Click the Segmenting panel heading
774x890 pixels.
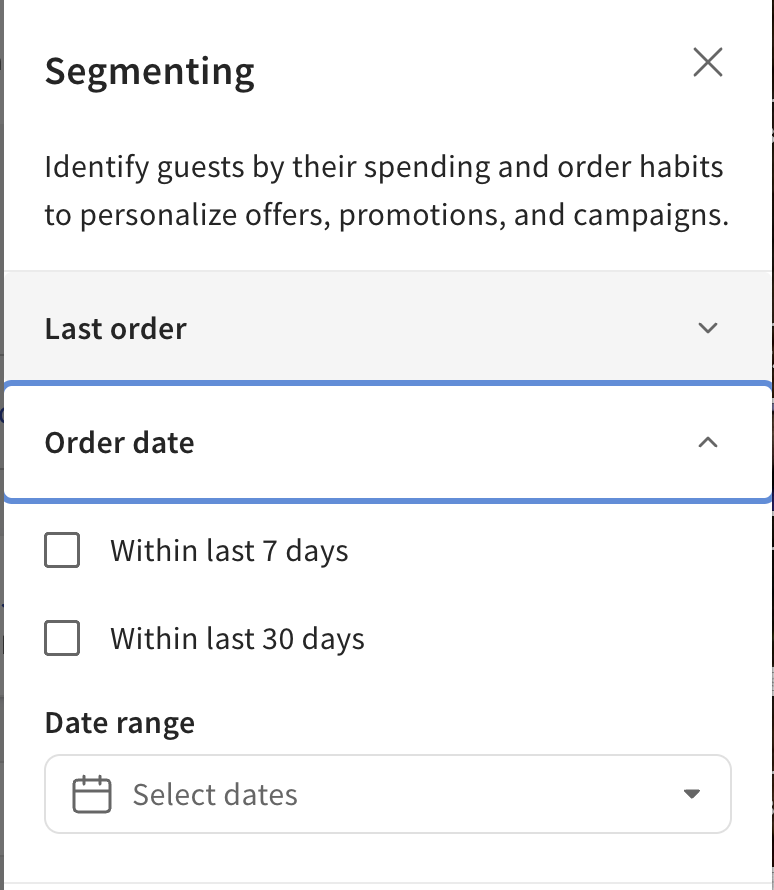click(x=150, y=72)
